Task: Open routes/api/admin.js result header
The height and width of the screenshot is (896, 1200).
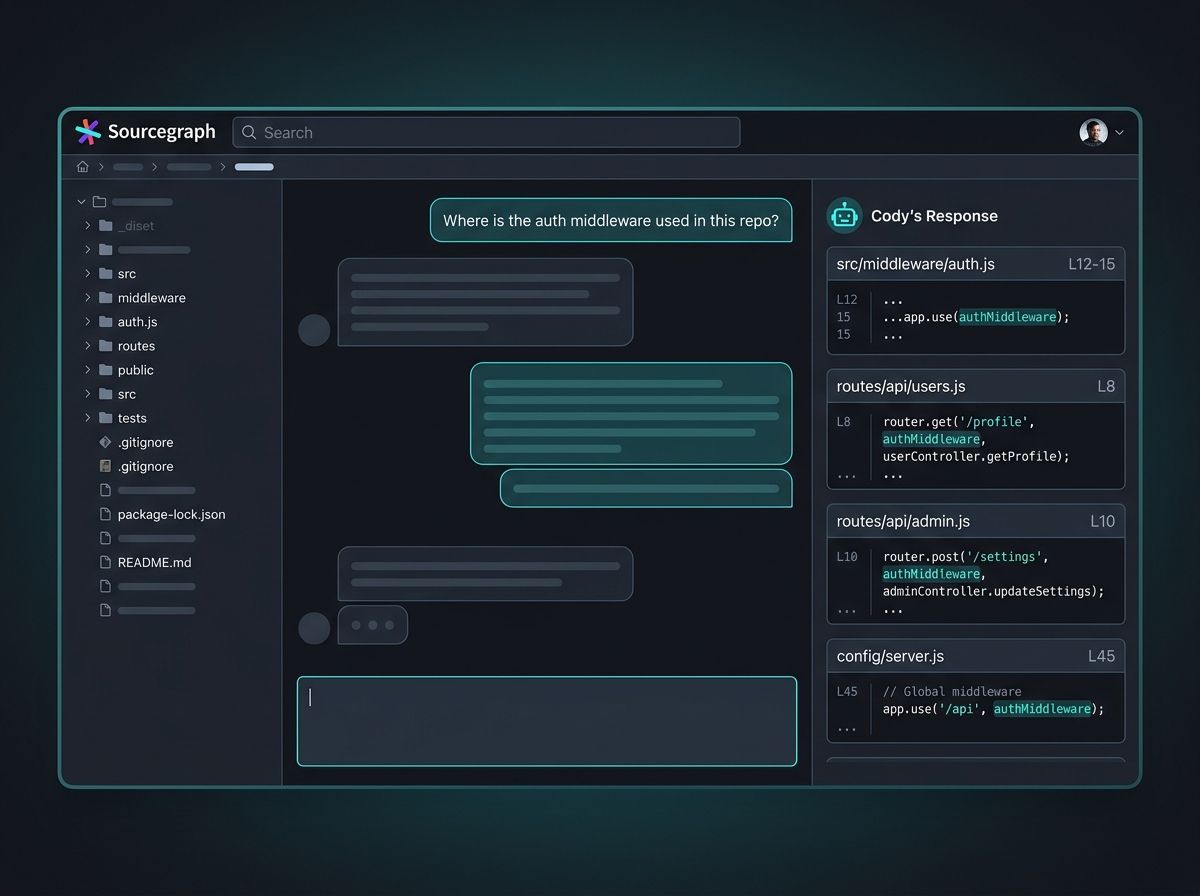Action: (976, 521)
